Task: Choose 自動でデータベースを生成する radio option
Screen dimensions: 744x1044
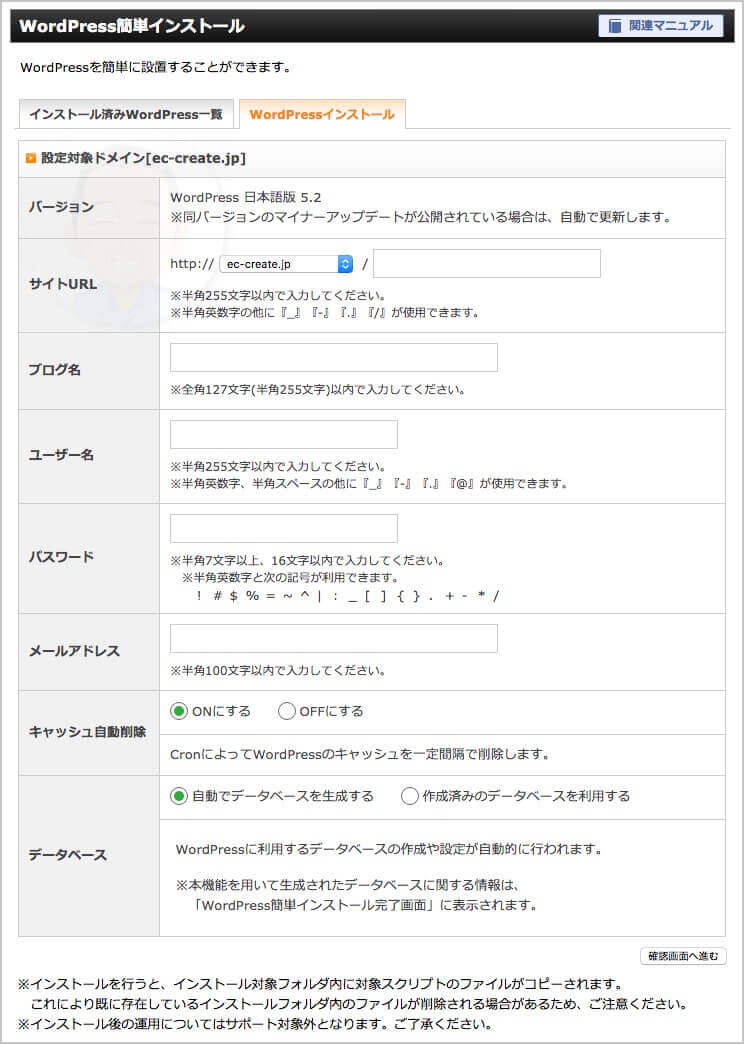Action: click(179, 796)
